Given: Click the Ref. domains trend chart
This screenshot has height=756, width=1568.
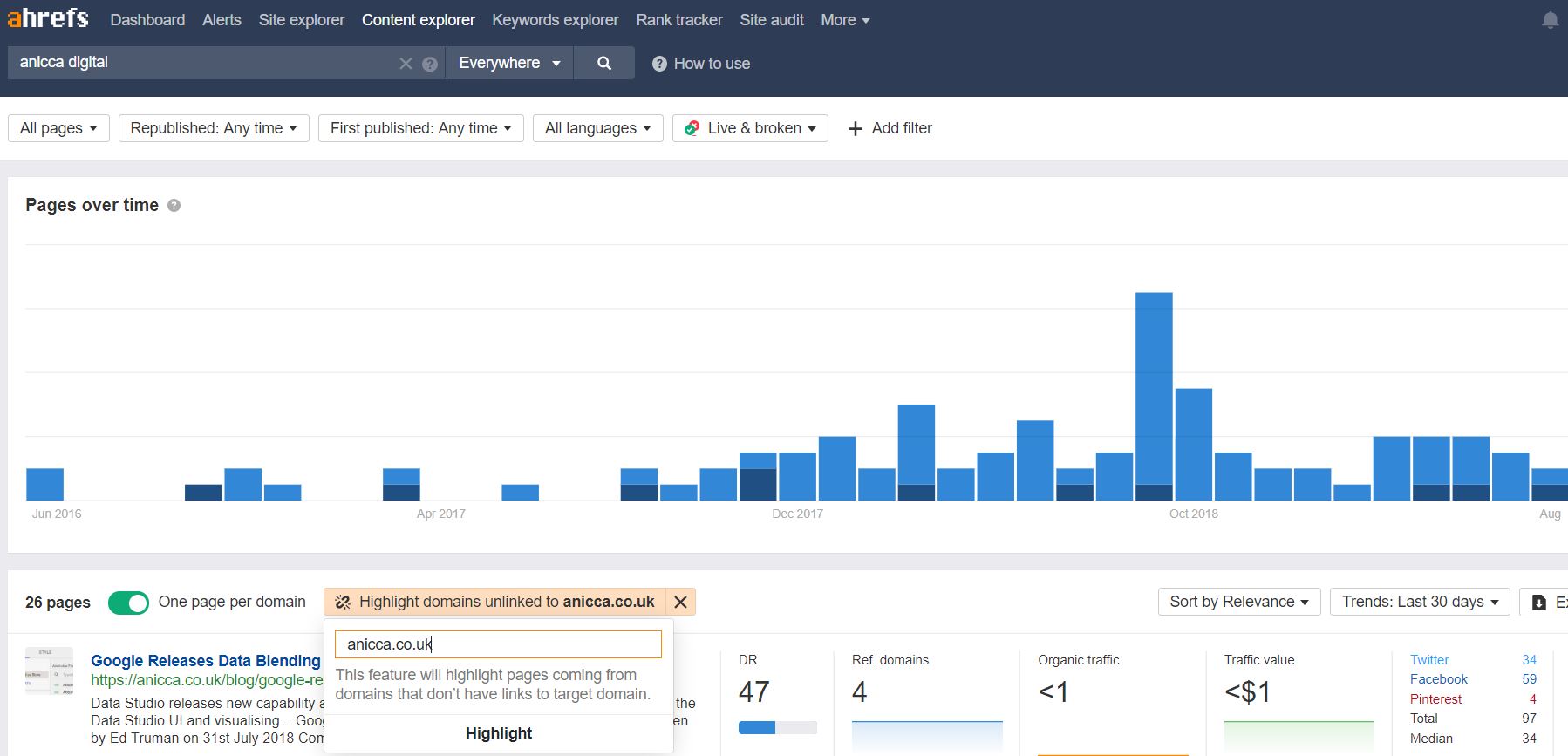Looking at the screenshot, I should [927, 737].
